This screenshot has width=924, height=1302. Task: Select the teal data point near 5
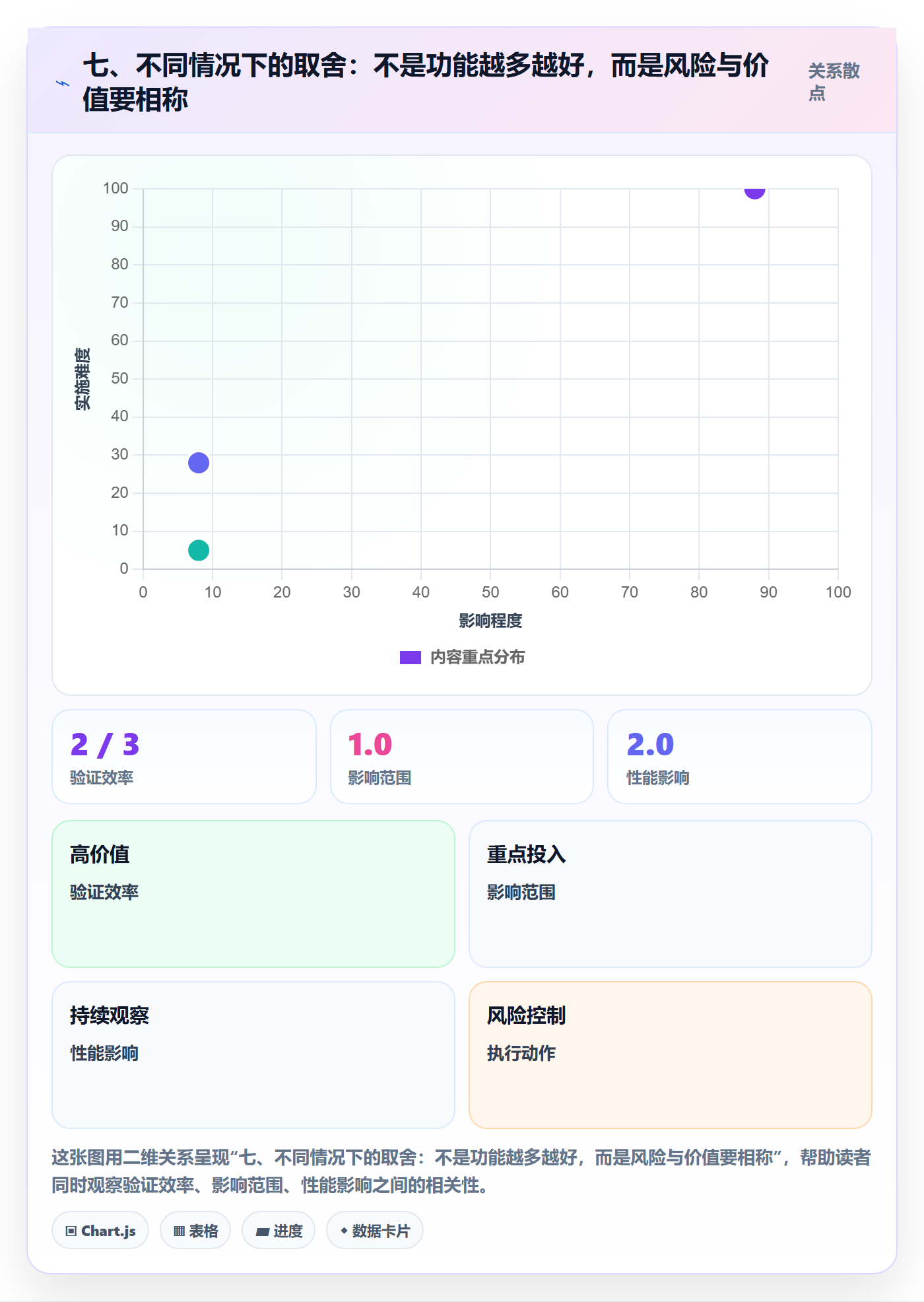coord(199,550)
